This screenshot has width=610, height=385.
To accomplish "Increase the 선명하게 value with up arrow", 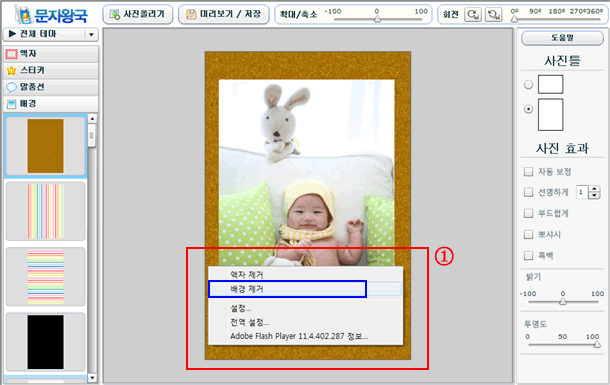I will click(x=594, y=189).
